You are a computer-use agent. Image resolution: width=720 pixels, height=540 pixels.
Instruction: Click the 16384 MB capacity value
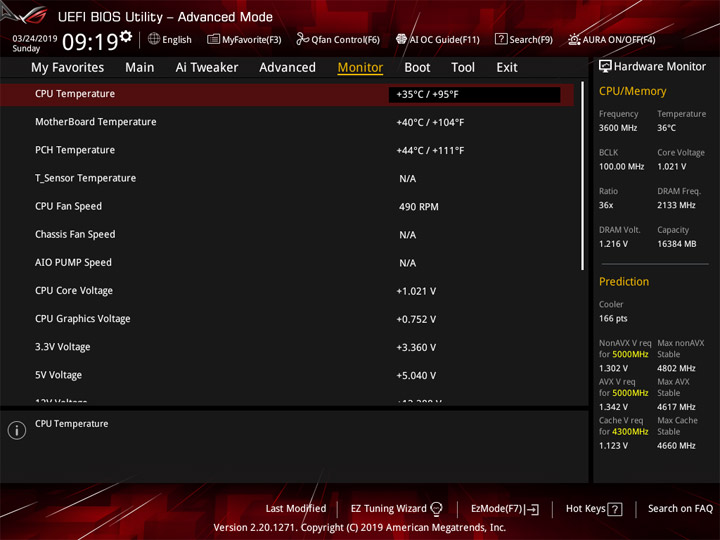click(x=677, y=244)
